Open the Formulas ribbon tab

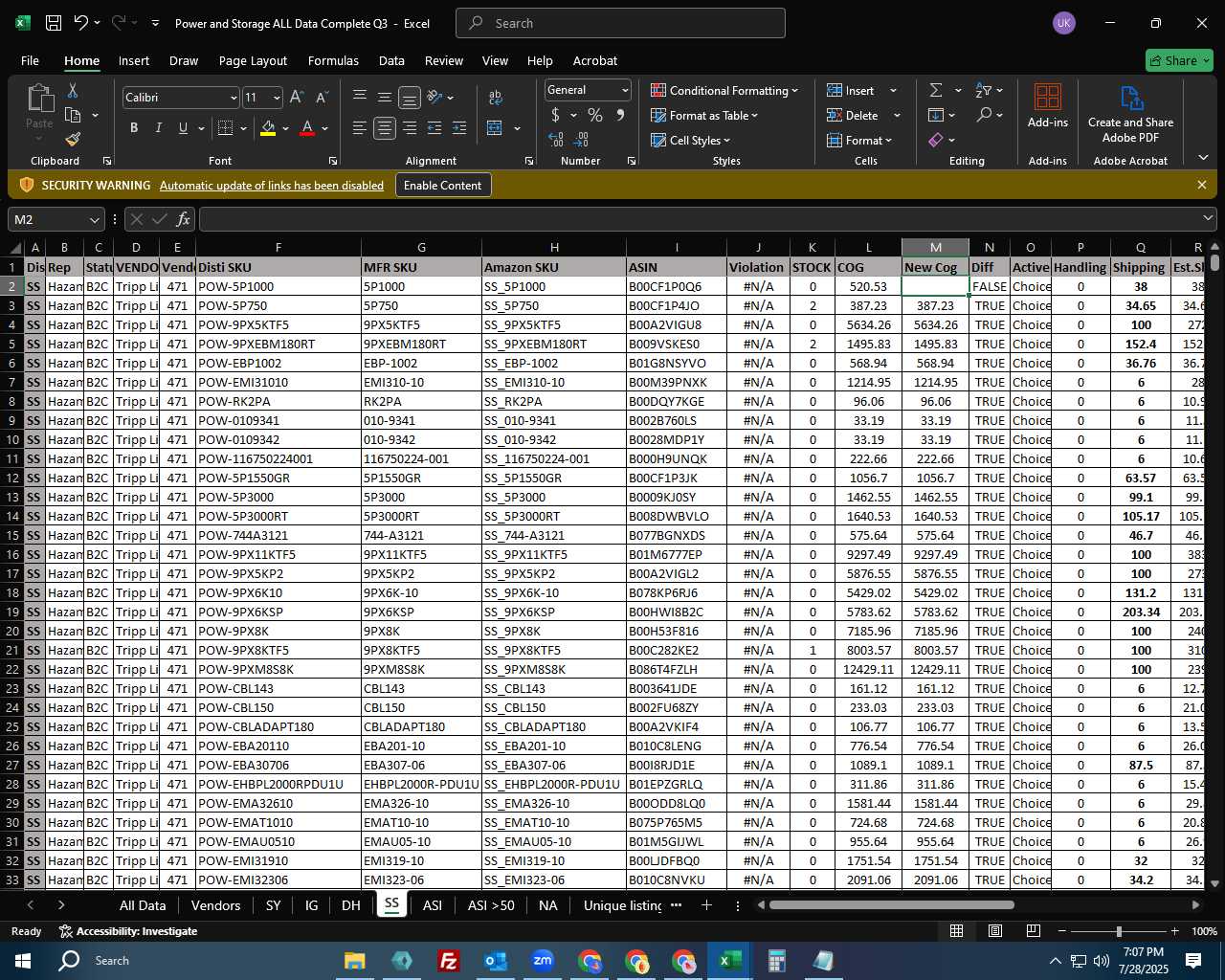pyautogui.click(x=333, y=60)
